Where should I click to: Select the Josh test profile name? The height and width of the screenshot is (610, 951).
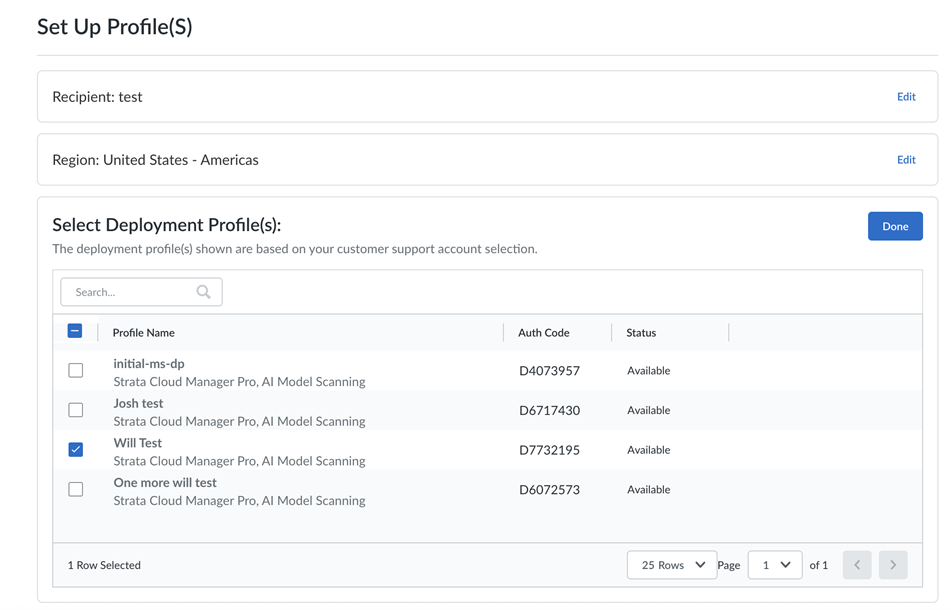138,403
